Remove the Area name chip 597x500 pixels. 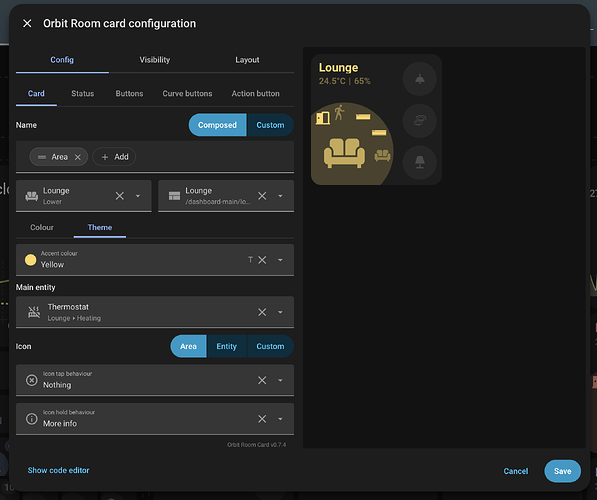click(78, 157)
